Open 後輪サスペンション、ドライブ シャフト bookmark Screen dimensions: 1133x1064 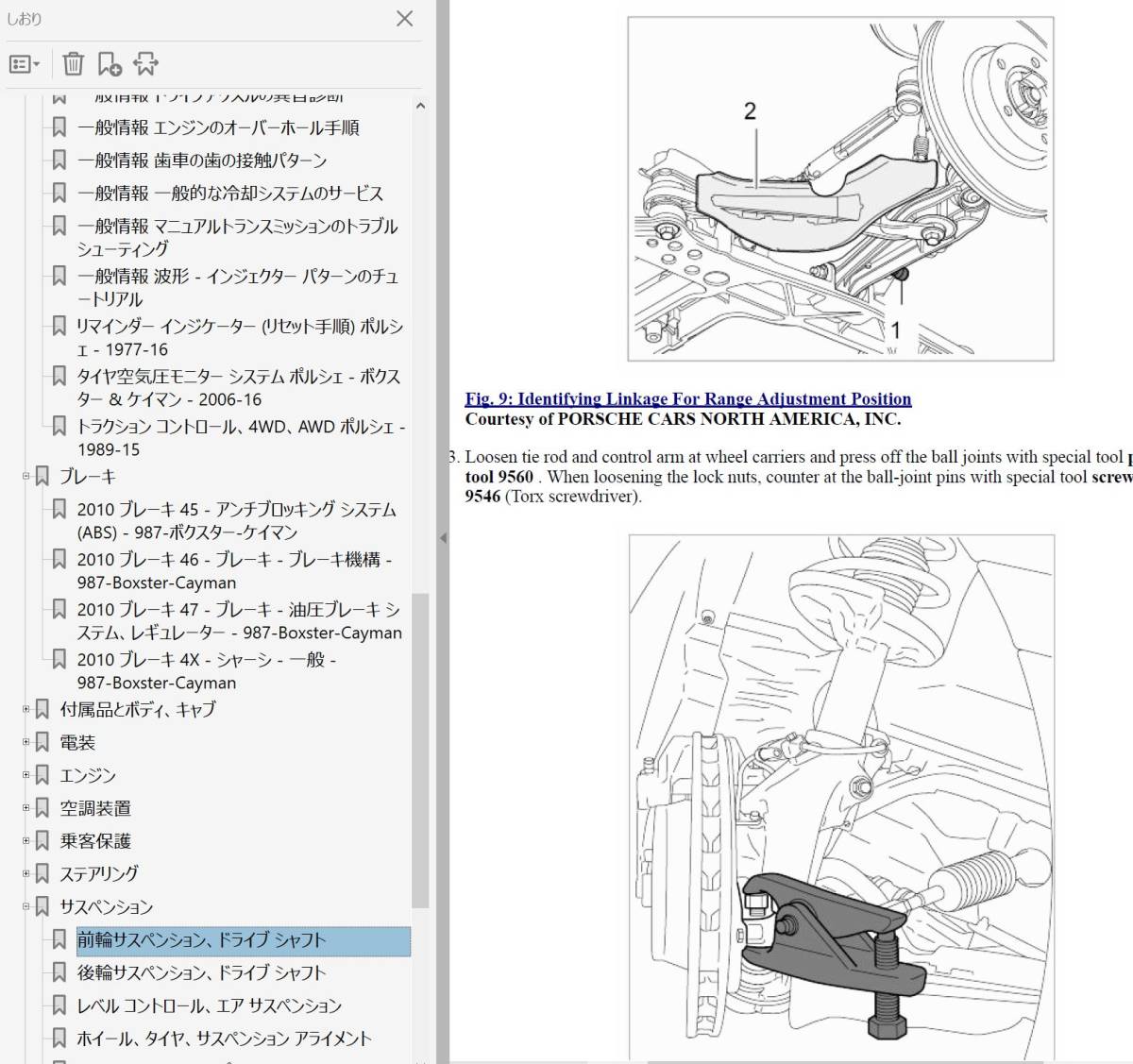tap(201, 972)
